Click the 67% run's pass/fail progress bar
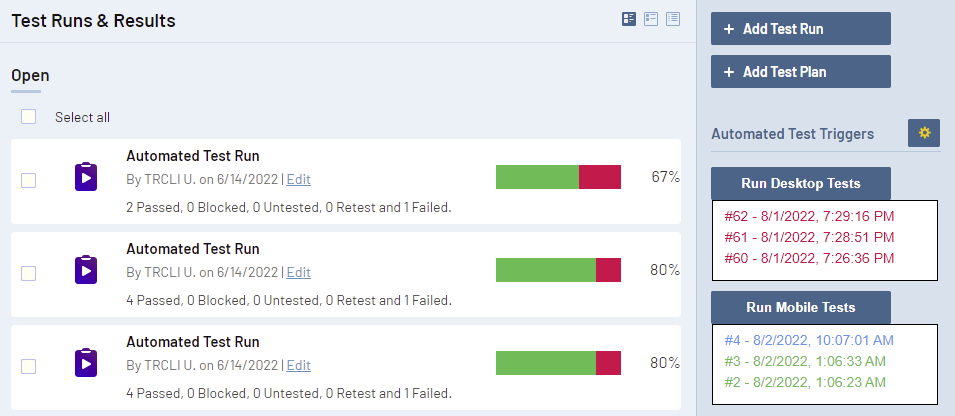 point(558,177)
